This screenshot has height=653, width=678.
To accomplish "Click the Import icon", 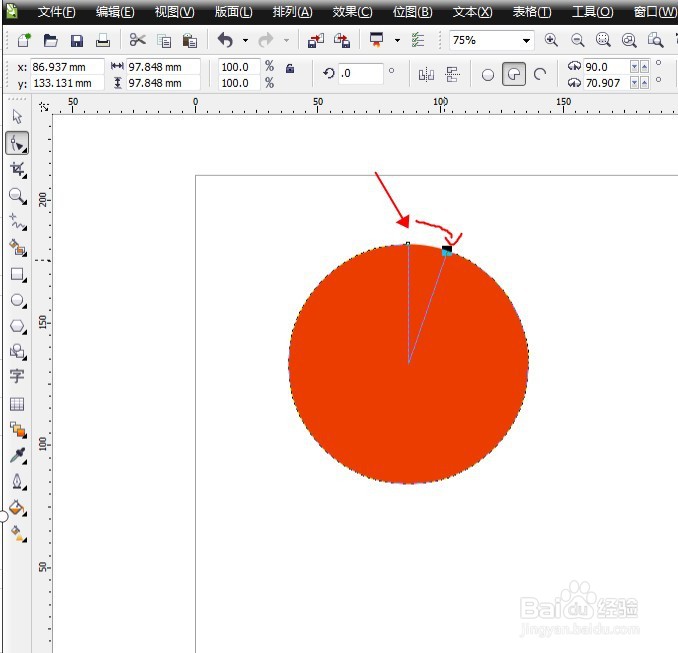I will (x=316, y=41).
